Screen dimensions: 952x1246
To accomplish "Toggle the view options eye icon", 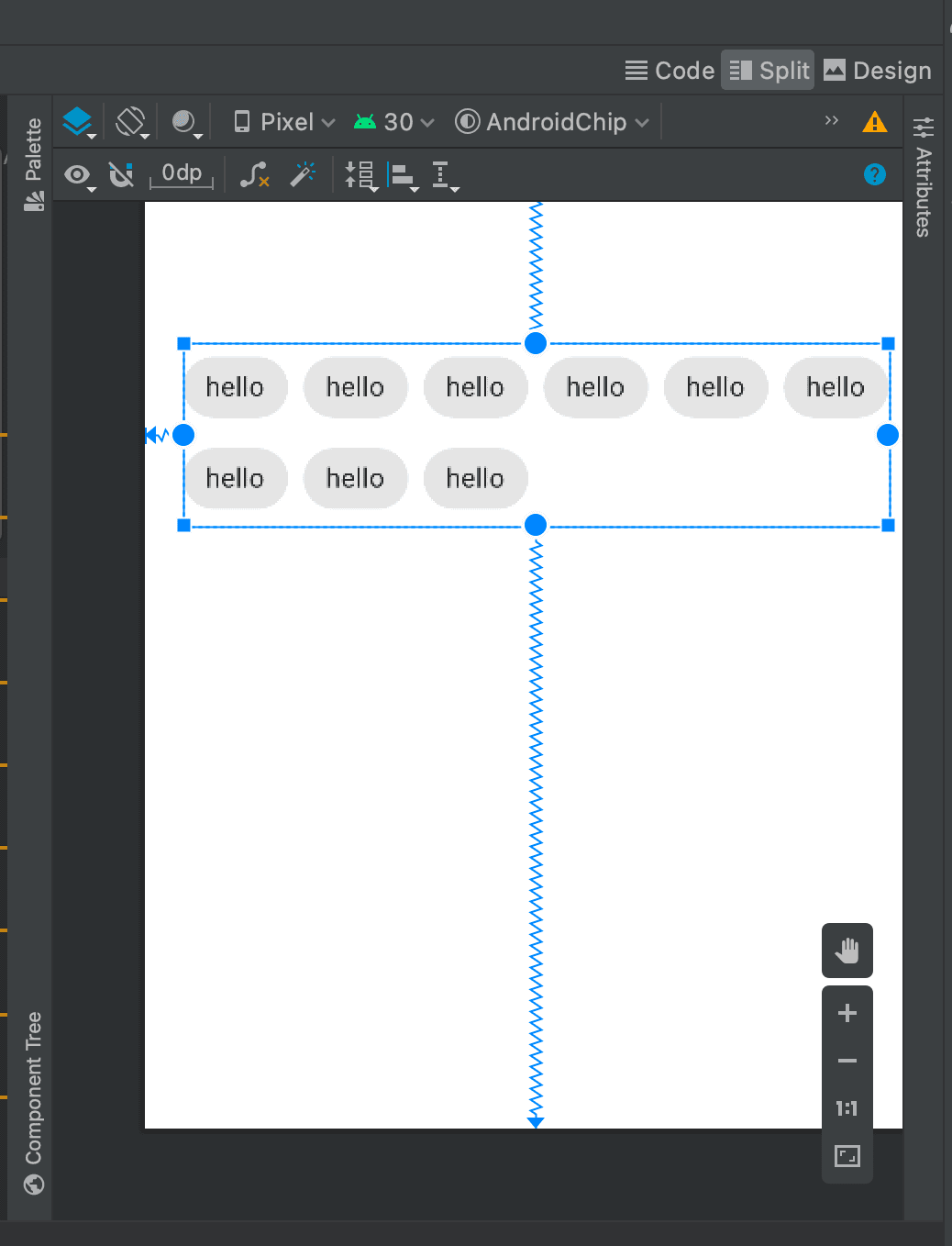I will coord(78,174).
